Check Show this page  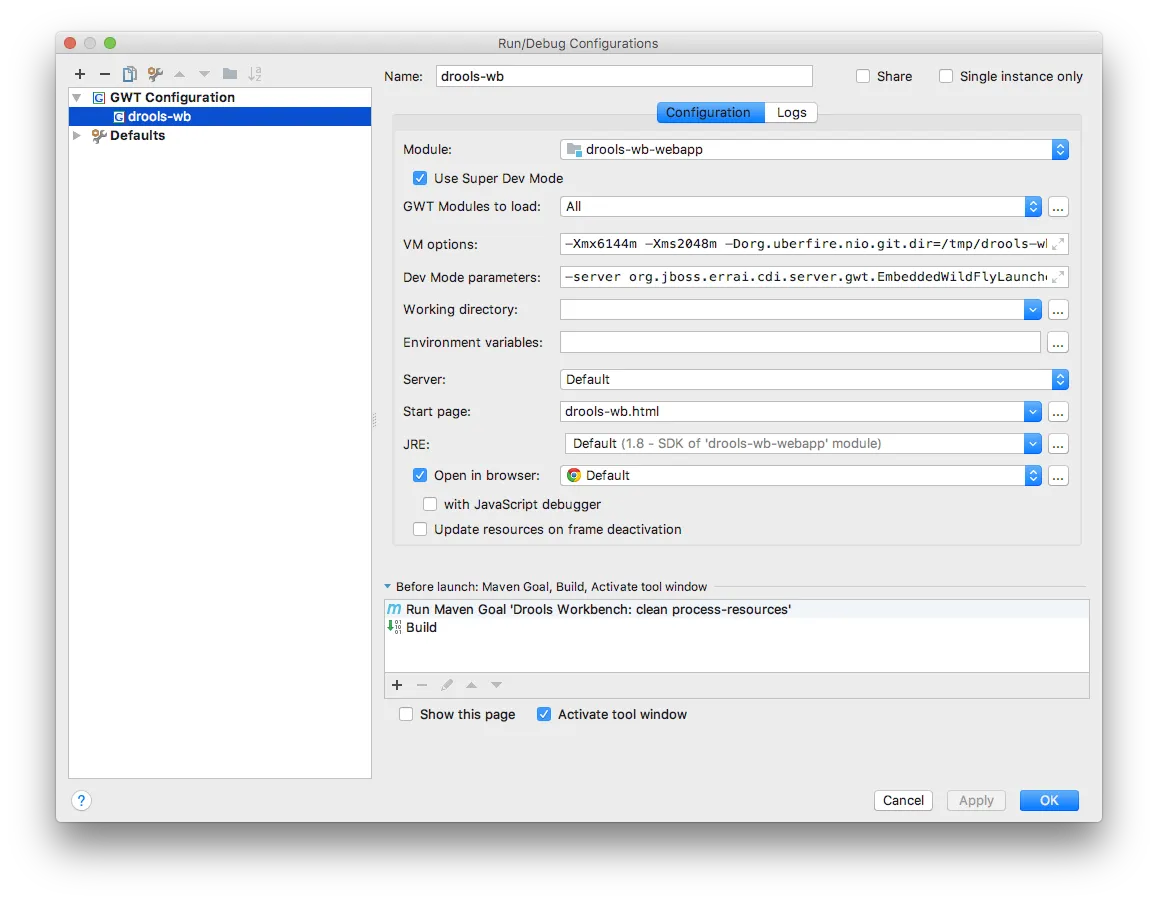(406, 714)
